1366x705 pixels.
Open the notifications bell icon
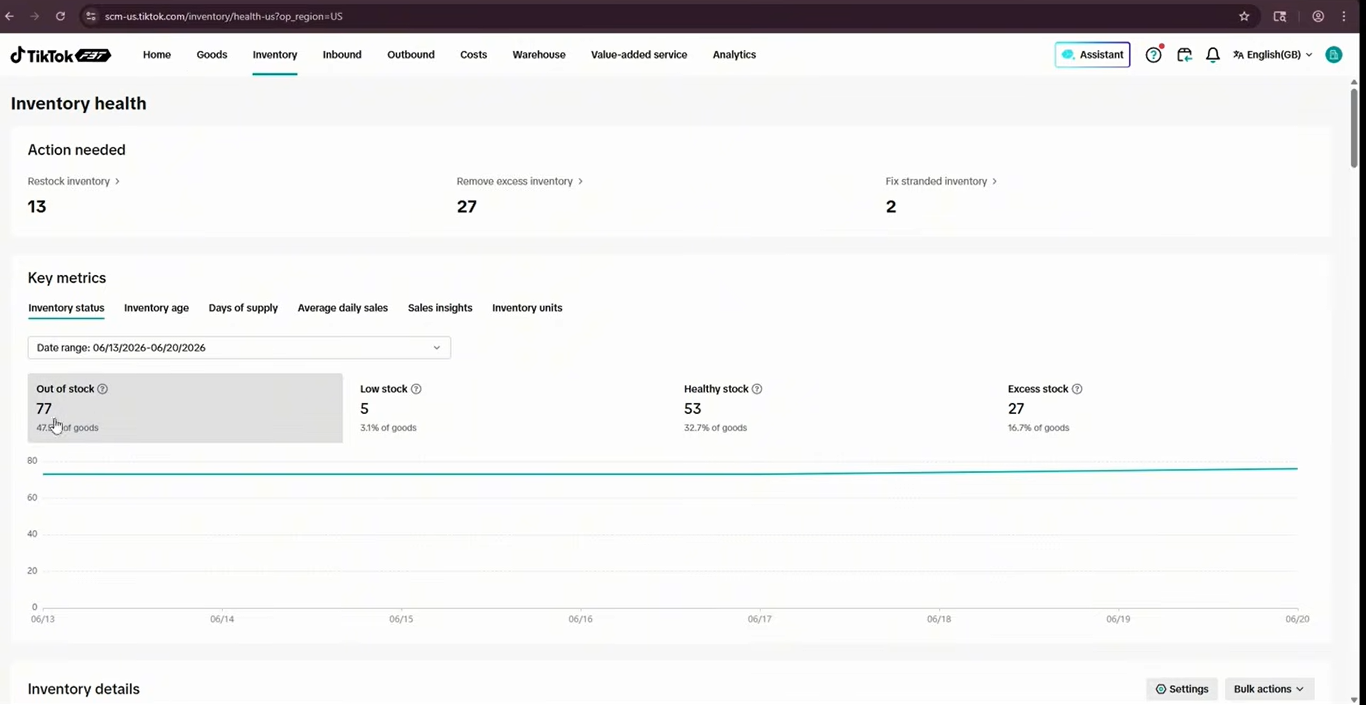(x=1212, y=55)
